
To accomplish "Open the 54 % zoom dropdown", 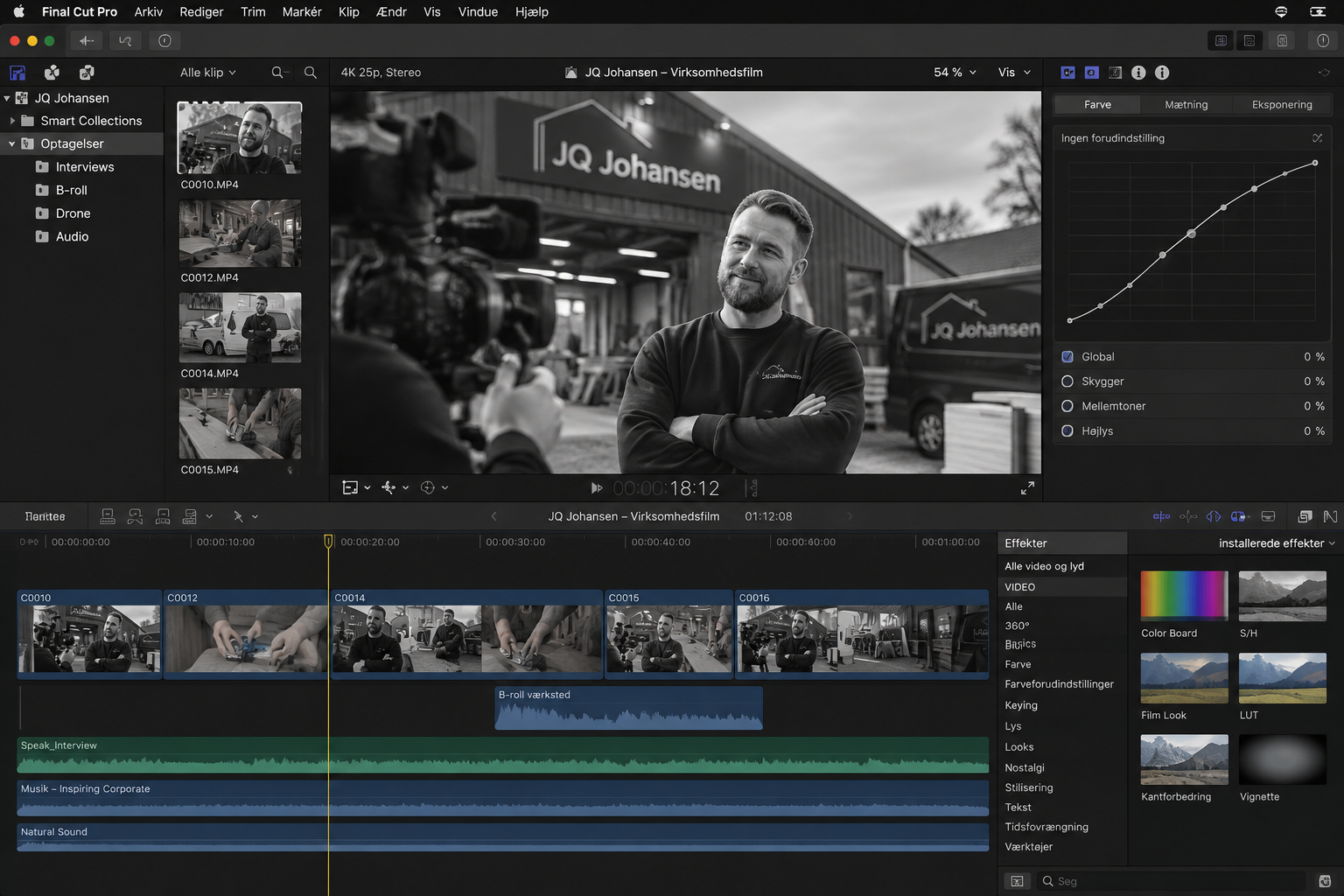I will (x=955, y=73).
